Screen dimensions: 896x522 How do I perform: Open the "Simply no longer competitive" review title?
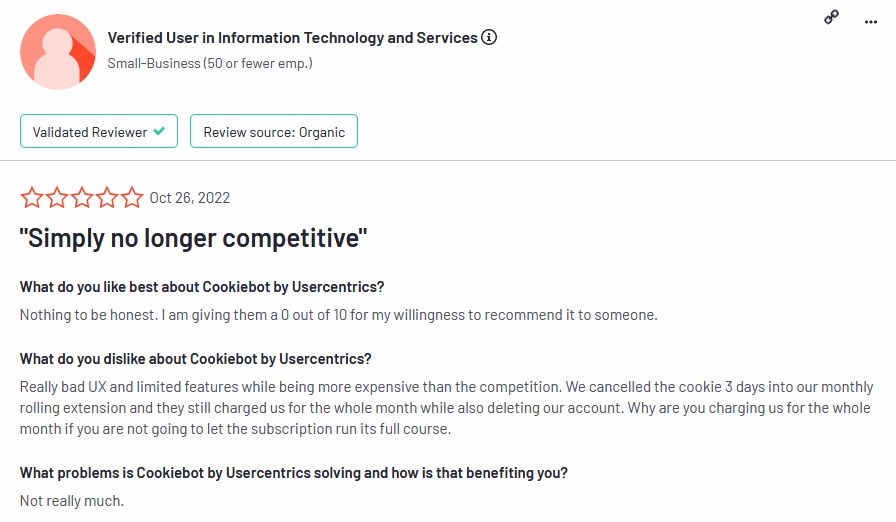pos(194,238)
